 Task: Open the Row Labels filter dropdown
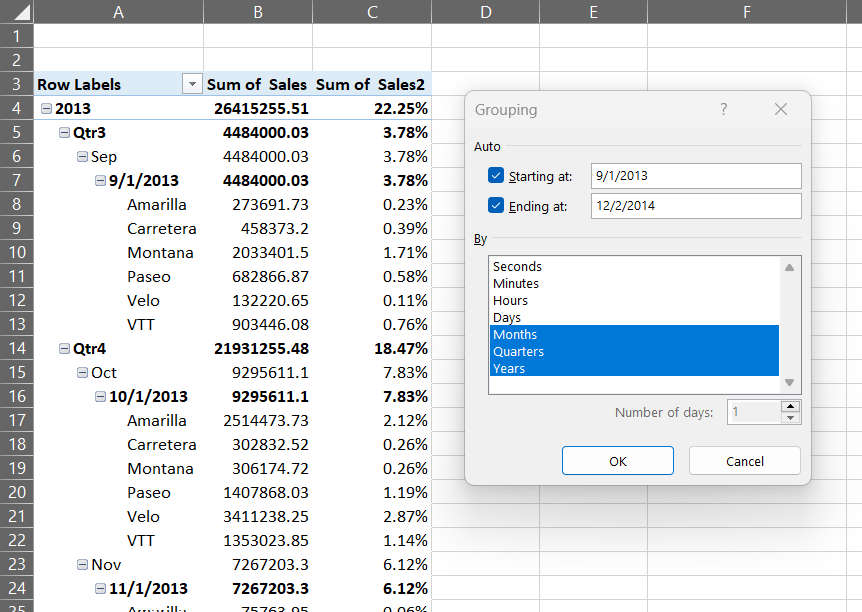tap(192, 85)
